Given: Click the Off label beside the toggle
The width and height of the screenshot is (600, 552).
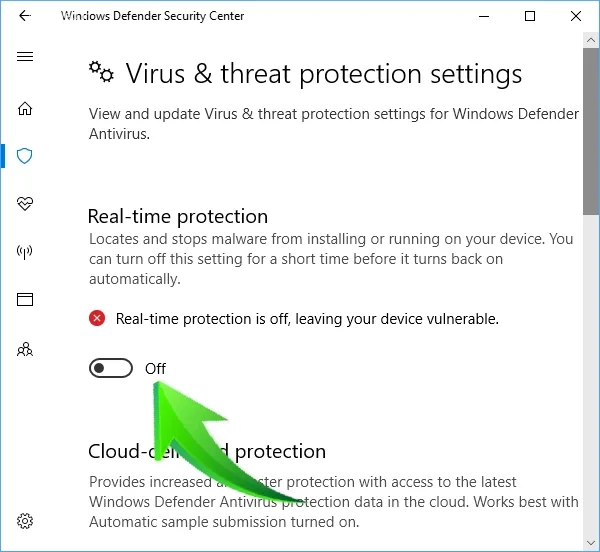Looking at the screenshot, I should (155, 369).
